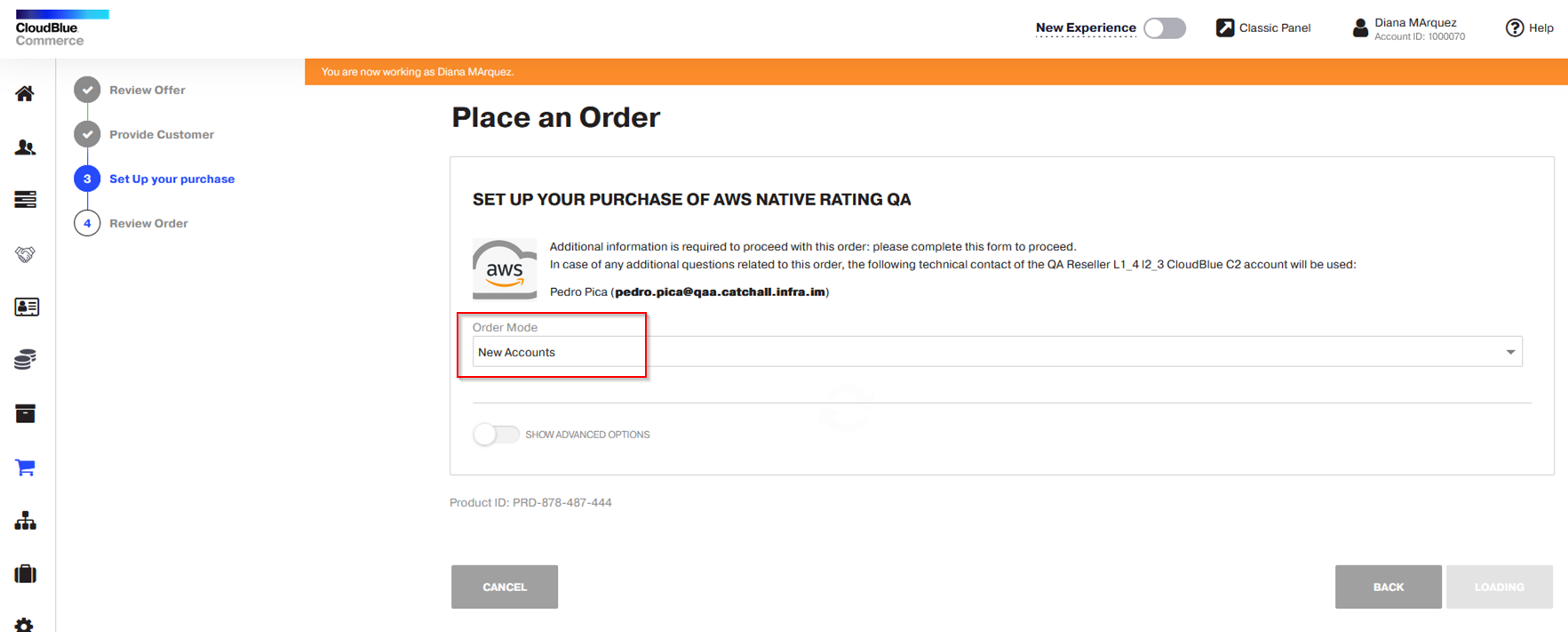Enable Show Advanced Options toggle
This screenshot has height=632, width=1568.
[496, 435]
